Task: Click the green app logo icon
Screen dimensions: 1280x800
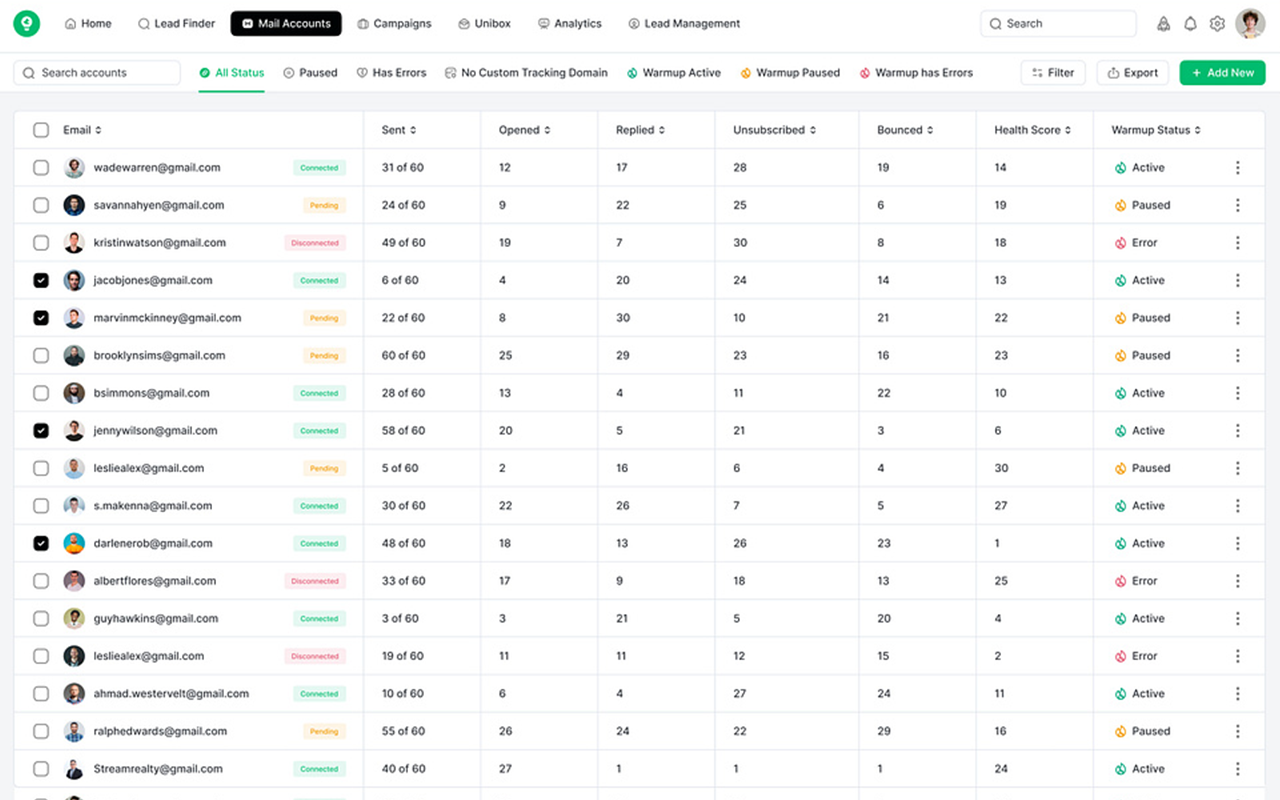Action: (26, 24)
